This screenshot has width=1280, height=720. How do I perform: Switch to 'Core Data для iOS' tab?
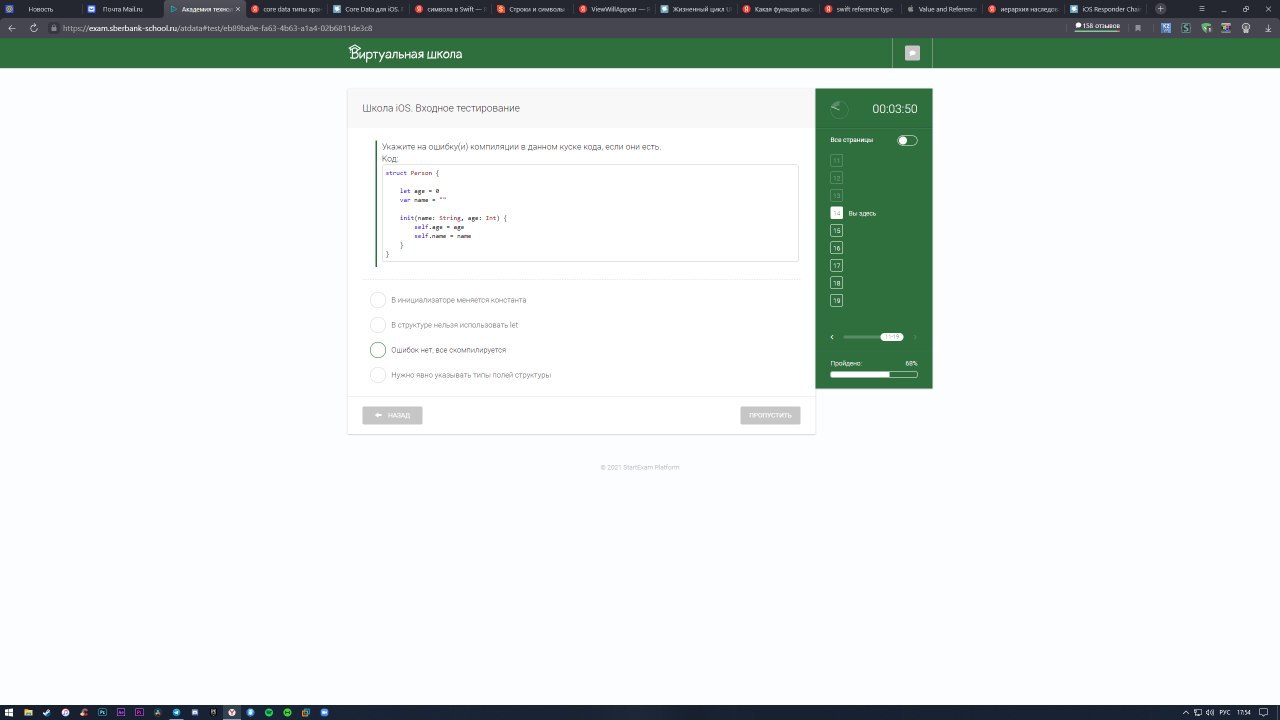(370, 9)
